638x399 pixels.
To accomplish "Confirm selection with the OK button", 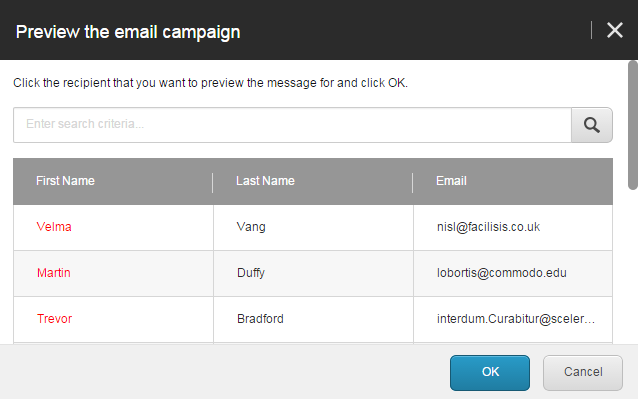I will 490,373.
